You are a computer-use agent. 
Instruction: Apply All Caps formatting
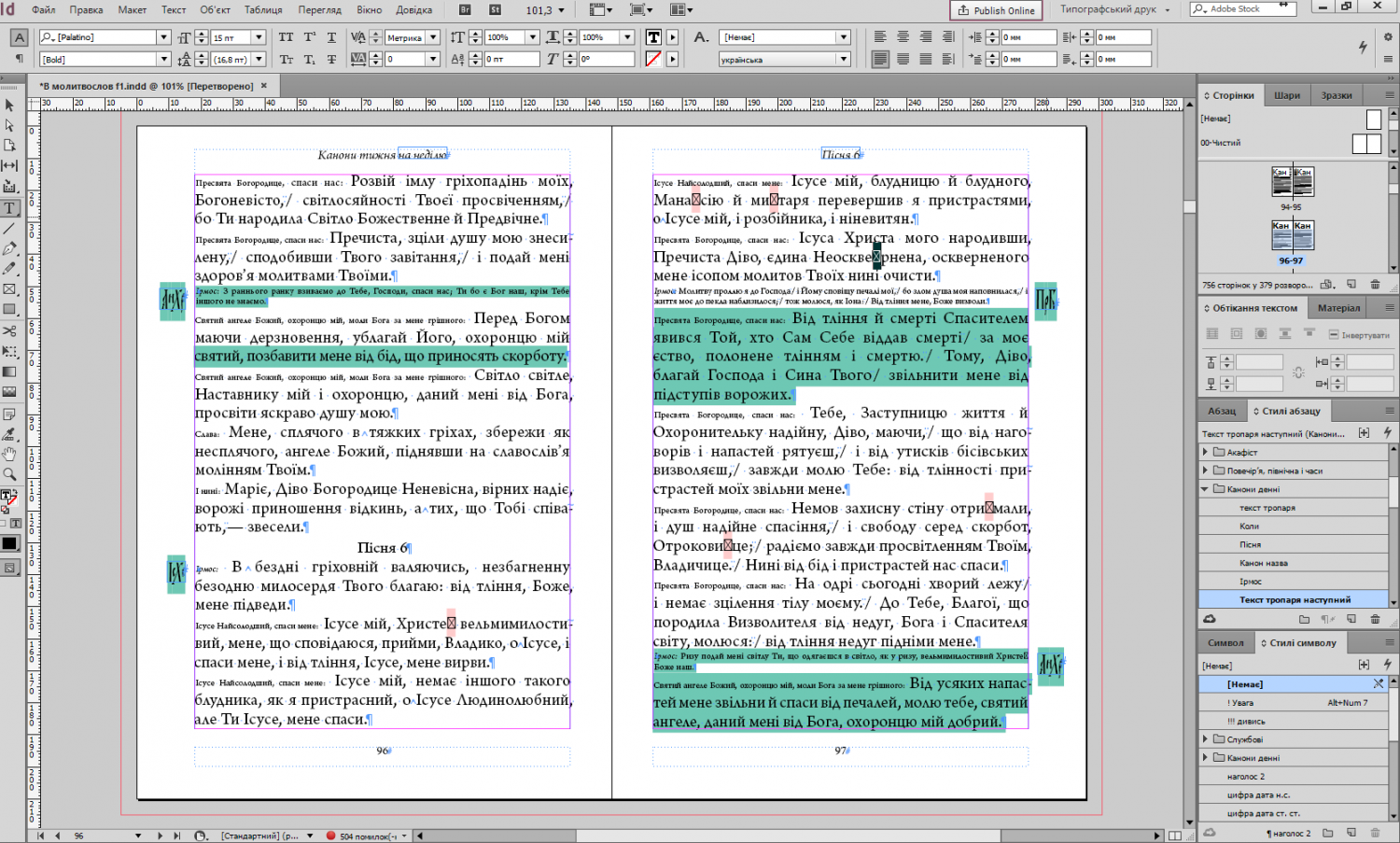click(x=286, y=37)
